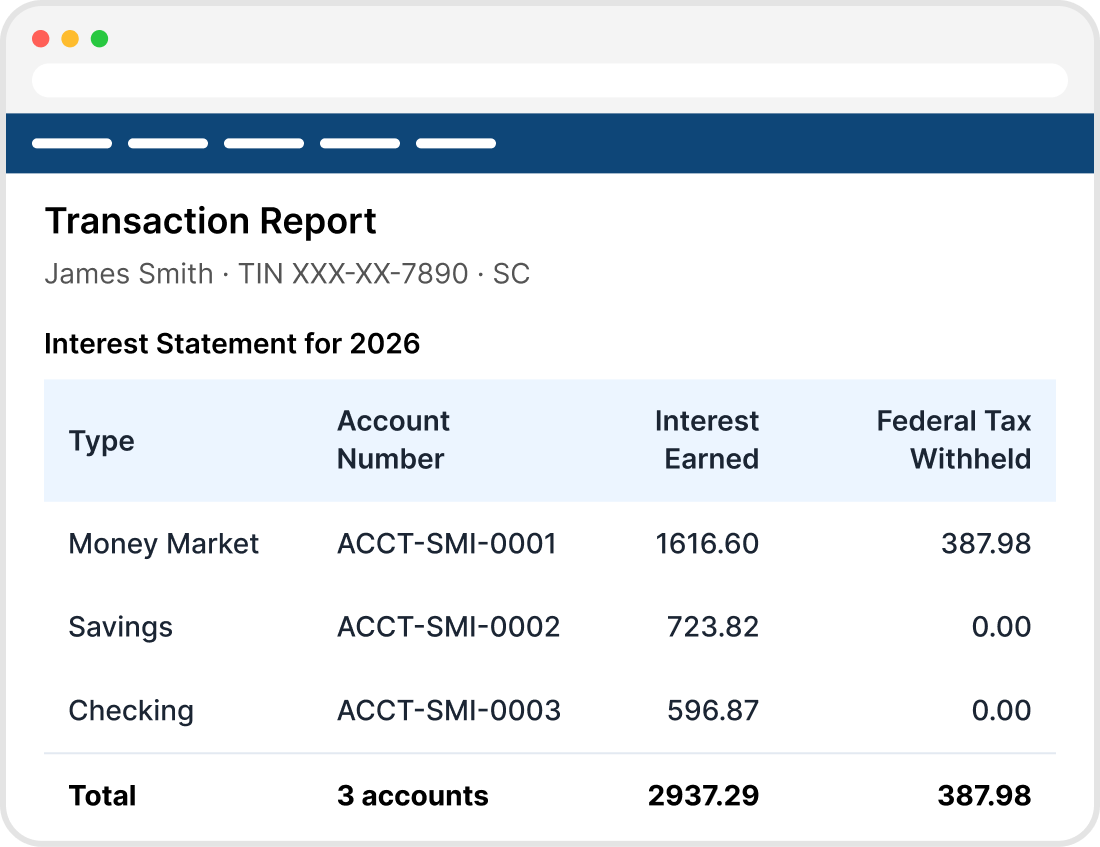
Task: Click "James Smith · TIN XXX-XX-7890 · SC" line
Action: (287, 274)
